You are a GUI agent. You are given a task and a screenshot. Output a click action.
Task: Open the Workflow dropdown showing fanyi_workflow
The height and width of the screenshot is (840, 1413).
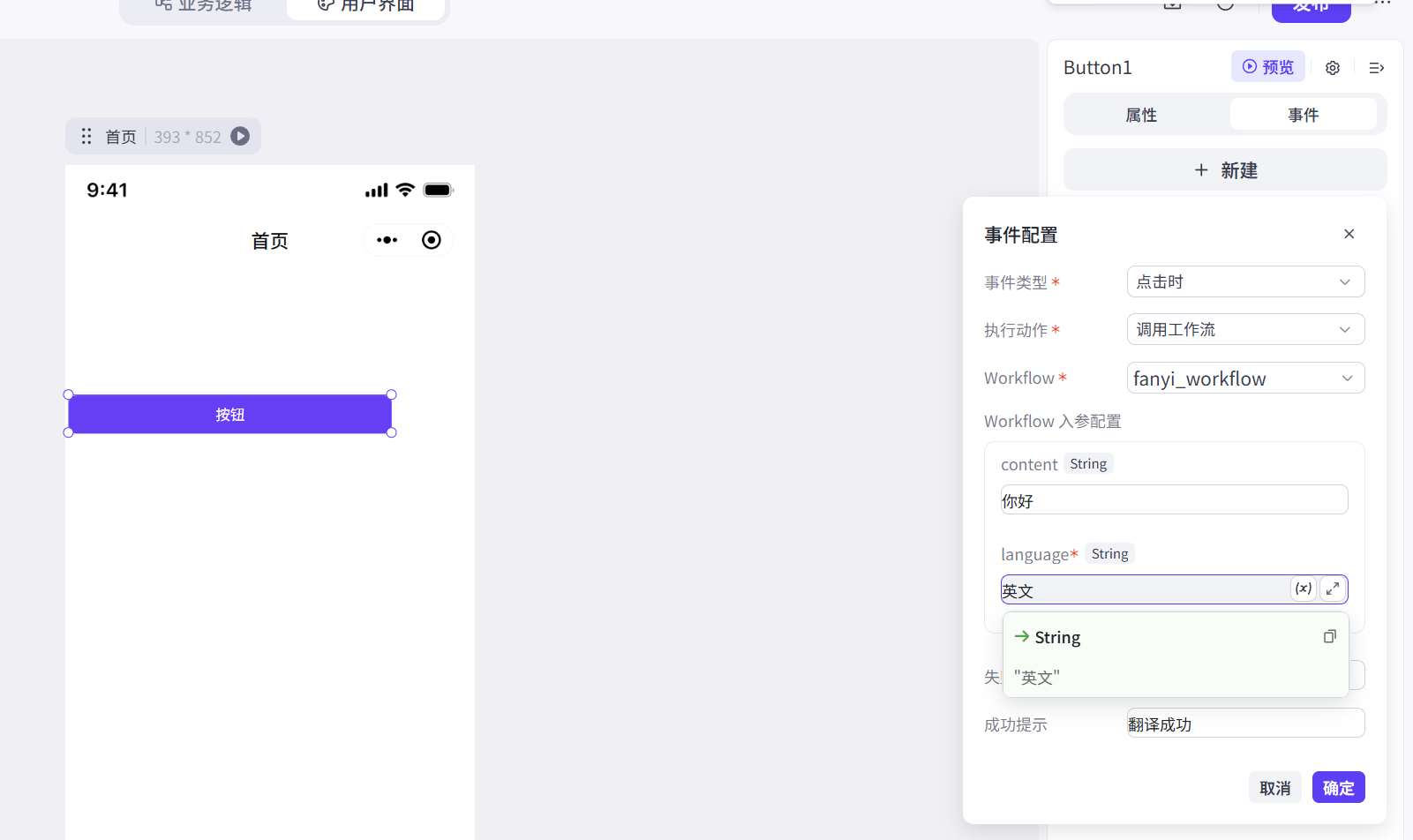pos(1244,378)
